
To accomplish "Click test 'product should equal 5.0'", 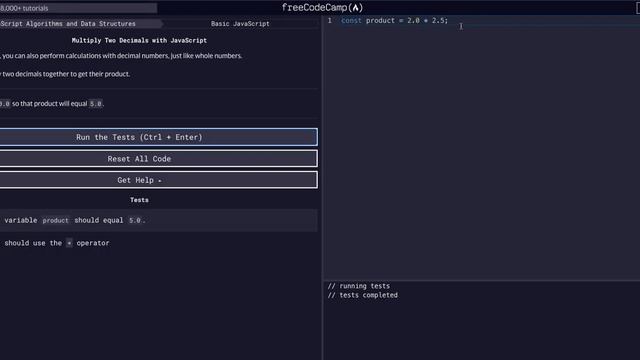I will click(158, 220).
